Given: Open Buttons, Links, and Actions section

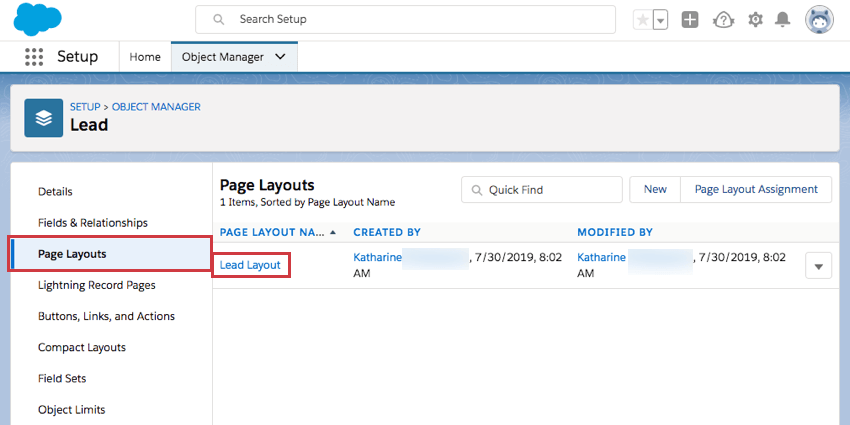Looking at the screenshot, I should click(106, 316).
